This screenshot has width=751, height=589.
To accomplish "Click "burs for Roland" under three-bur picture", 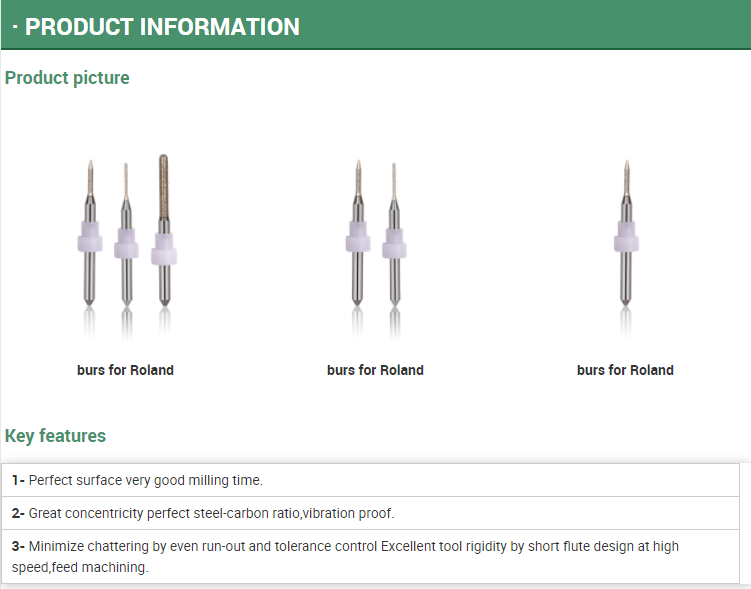I will coord(125,370).
